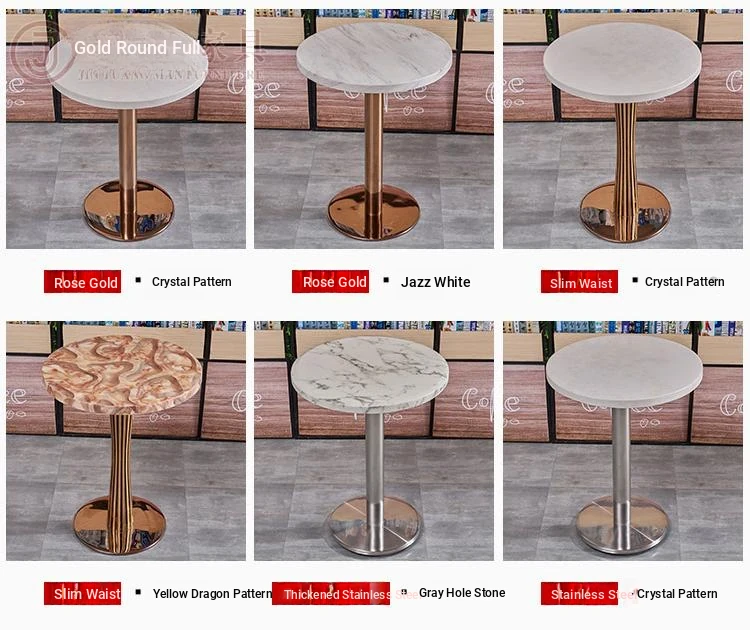Click the first red Rose Gold label
This screenshot has height=630, width=750.
[x=82, y=282]
